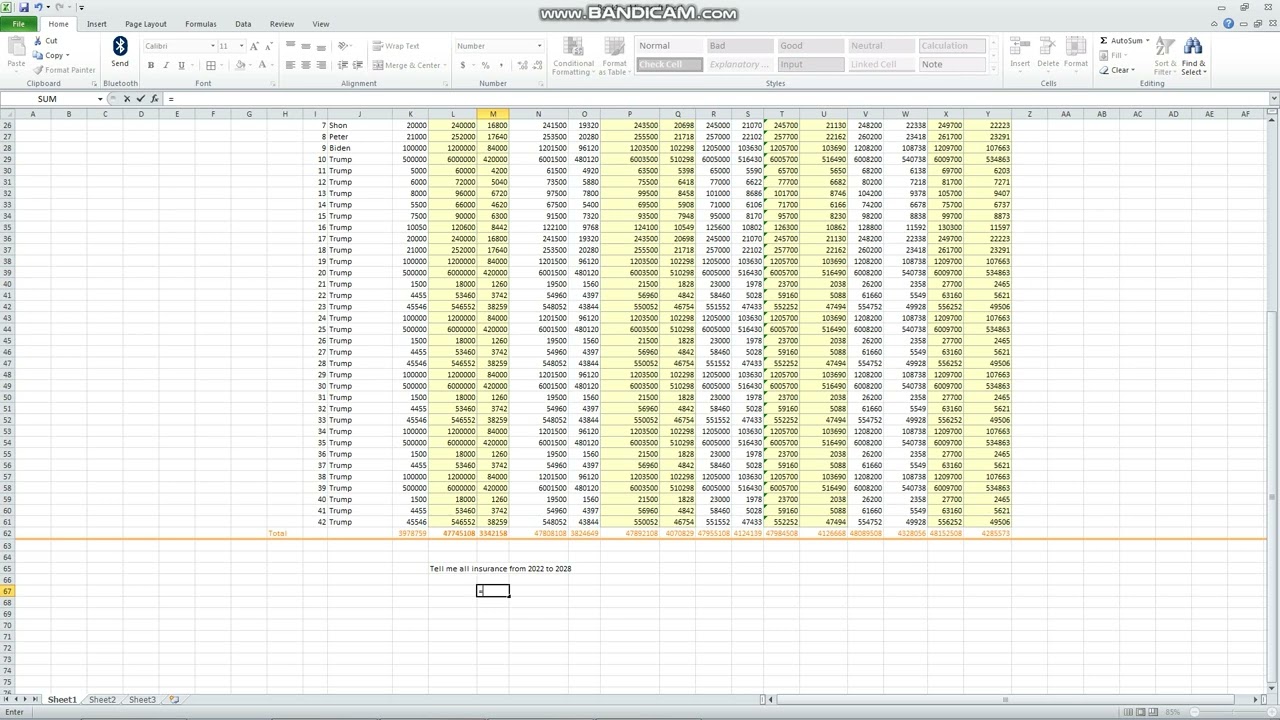The width and height of the screenshot is (1280, 720).
Task: Toggle Bottom Align
Action: [321, 46]
